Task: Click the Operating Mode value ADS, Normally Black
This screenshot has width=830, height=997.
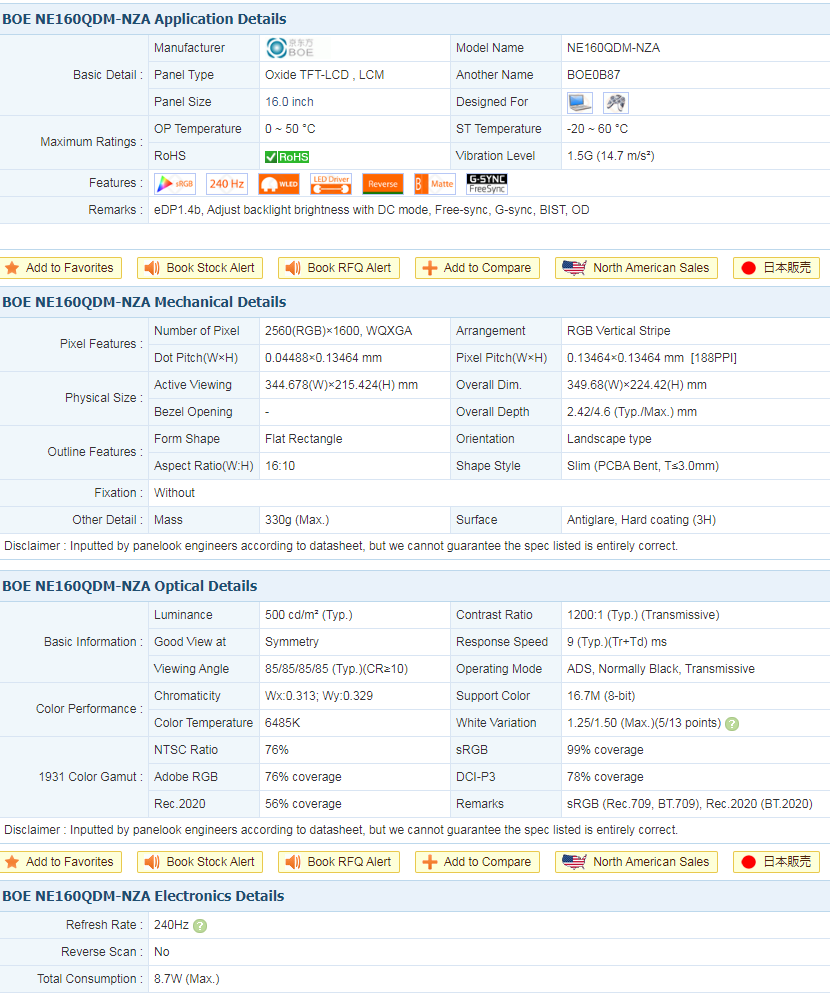Action: coord(661,669)
